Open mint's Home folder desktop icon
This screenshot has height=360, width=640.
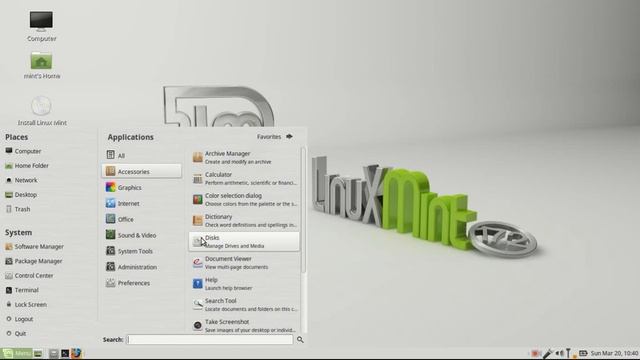(x=41, y=60)
